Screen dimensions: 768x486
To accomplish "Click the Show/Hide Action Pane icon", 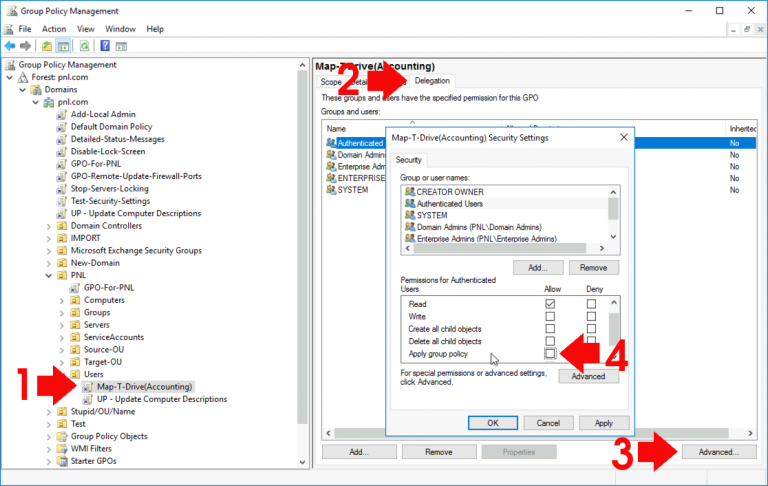I will (x=121, y=46).
